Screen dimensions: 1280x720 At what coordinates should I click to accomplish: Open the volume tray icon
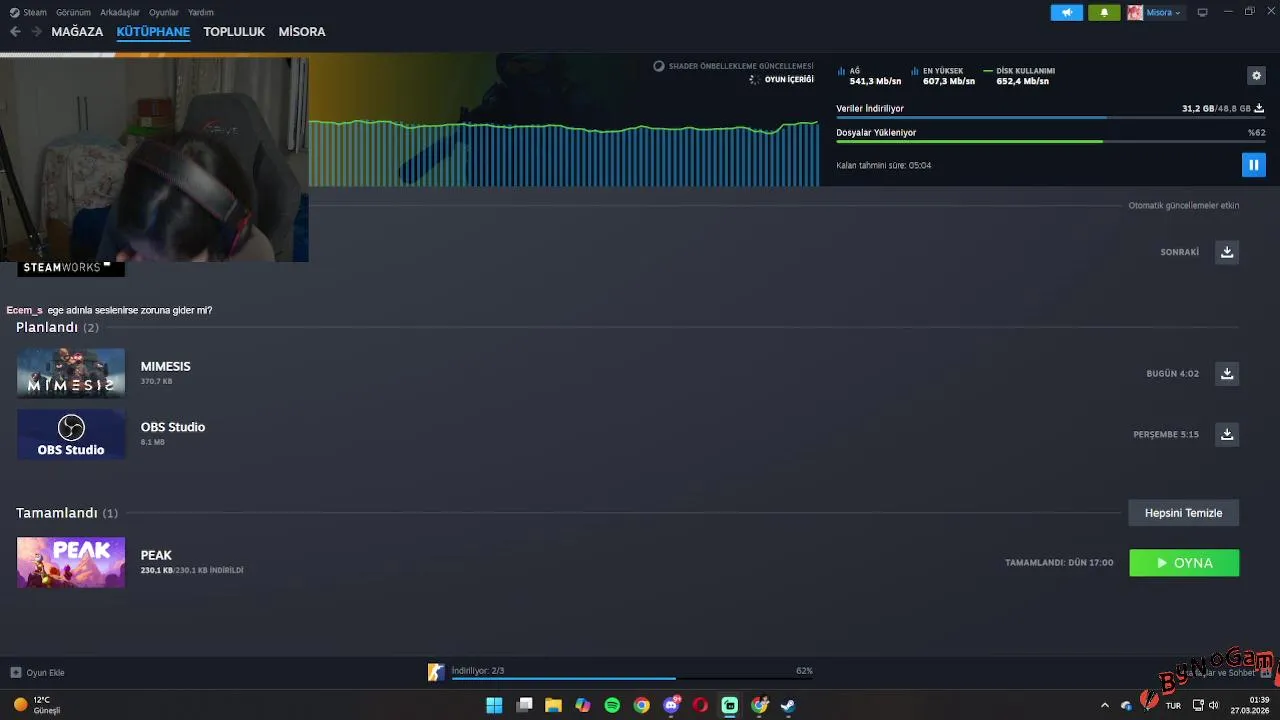(x=1213, y=705)
